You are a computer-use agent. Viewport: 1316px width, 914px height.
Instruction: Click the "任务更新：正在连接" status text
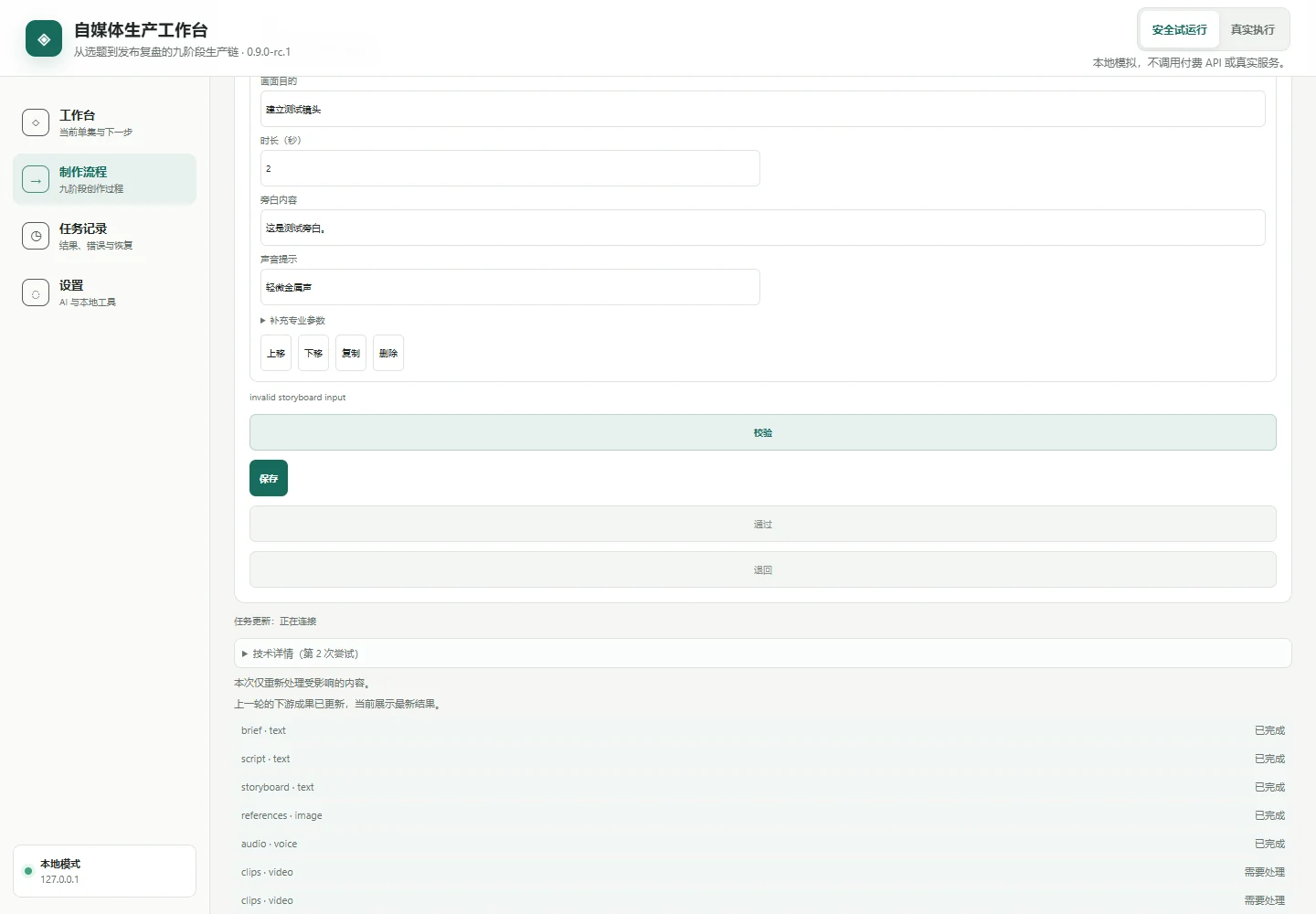[x=275, y=622]
